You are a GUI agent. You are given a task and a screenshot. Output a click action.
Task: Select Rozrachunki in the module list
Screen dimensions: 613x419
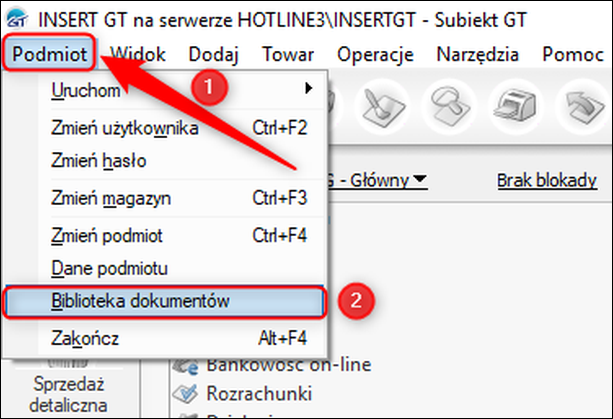260,392
